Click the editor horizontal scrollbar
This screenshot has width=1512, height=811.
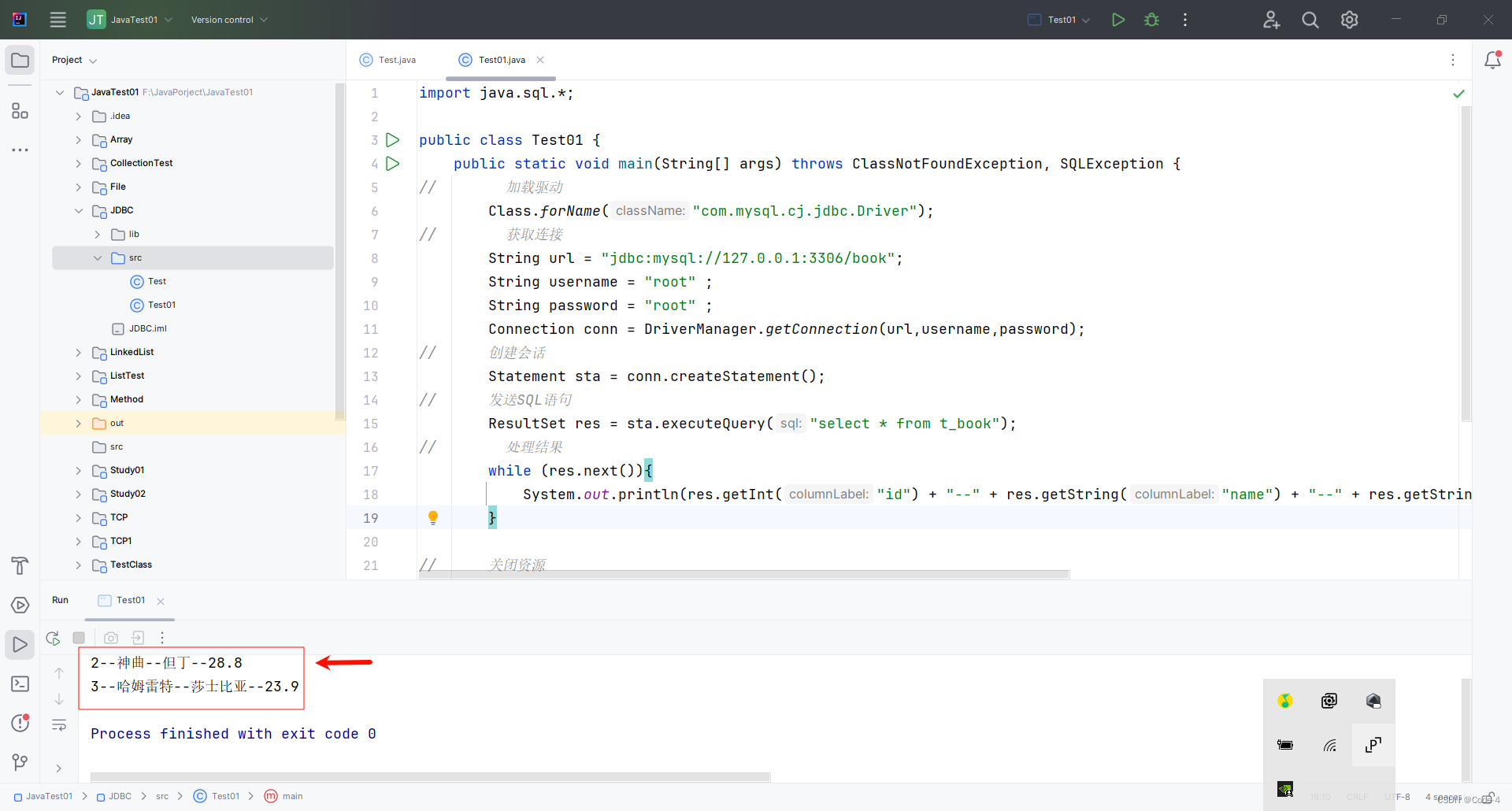(744, 575)
